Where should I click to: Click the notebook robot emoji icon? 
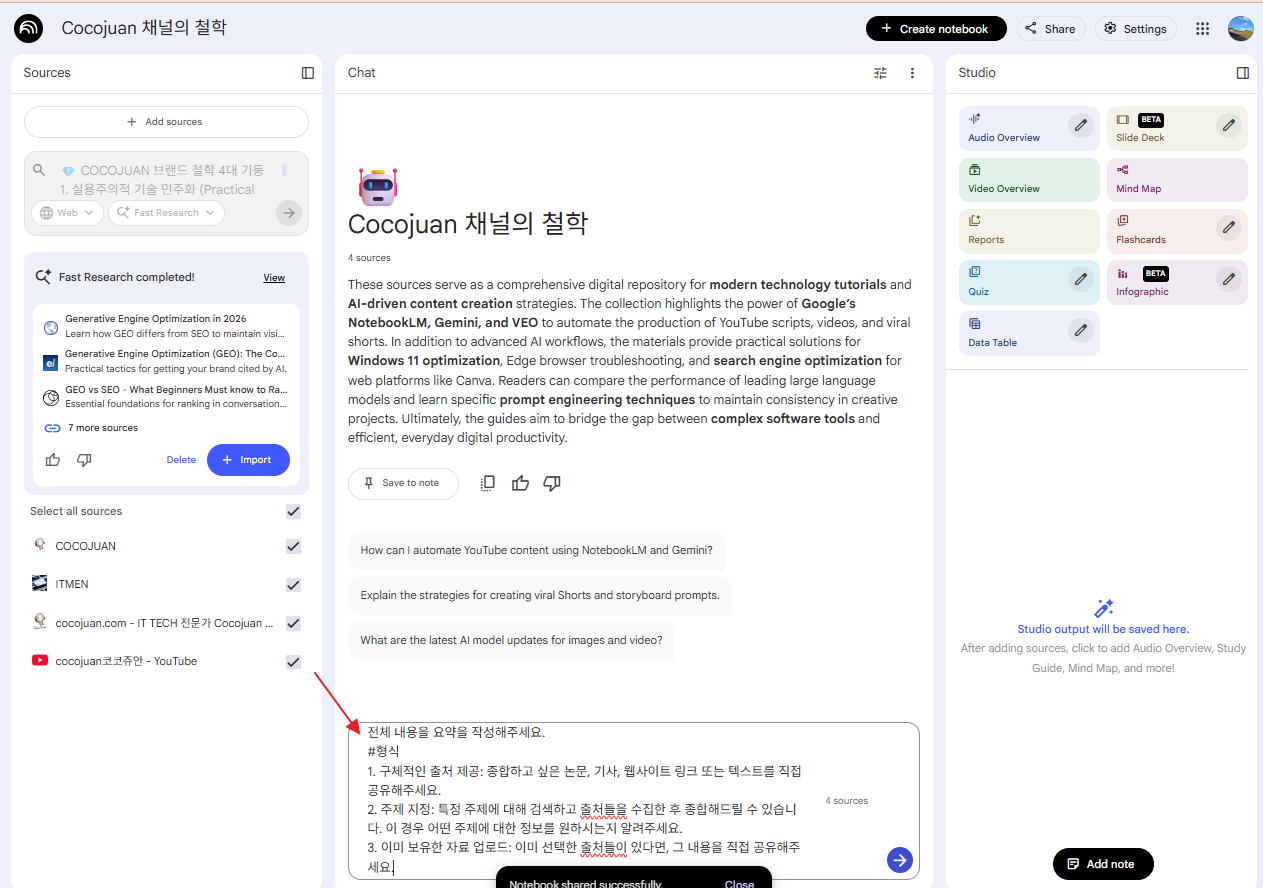tap(378, 186)
